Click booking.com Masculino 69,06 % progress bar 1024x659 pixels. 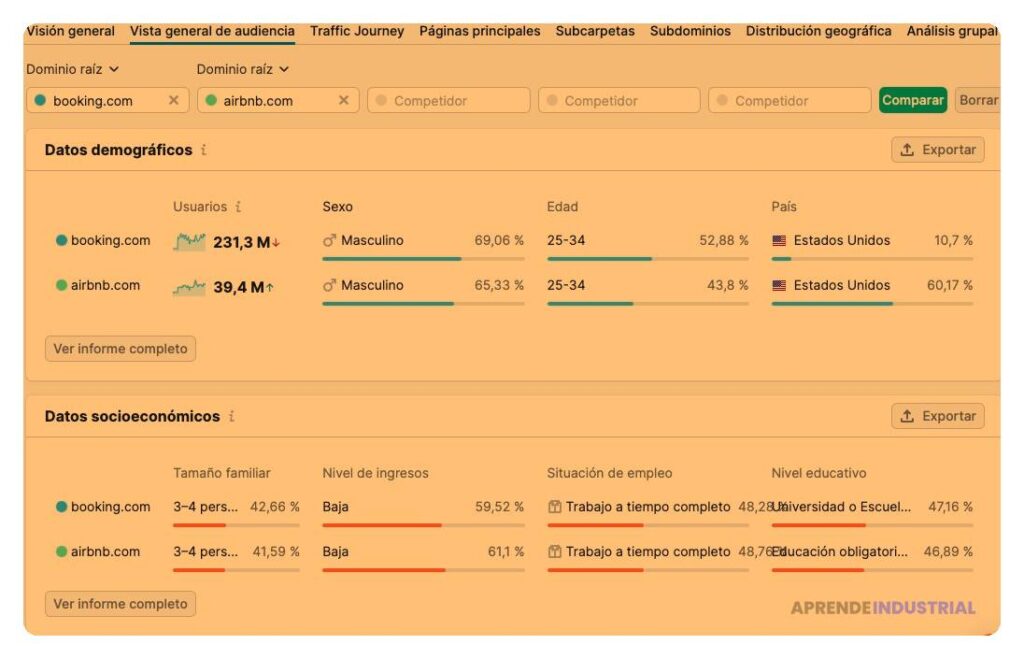pyautogui.click(x=423, y=259)
